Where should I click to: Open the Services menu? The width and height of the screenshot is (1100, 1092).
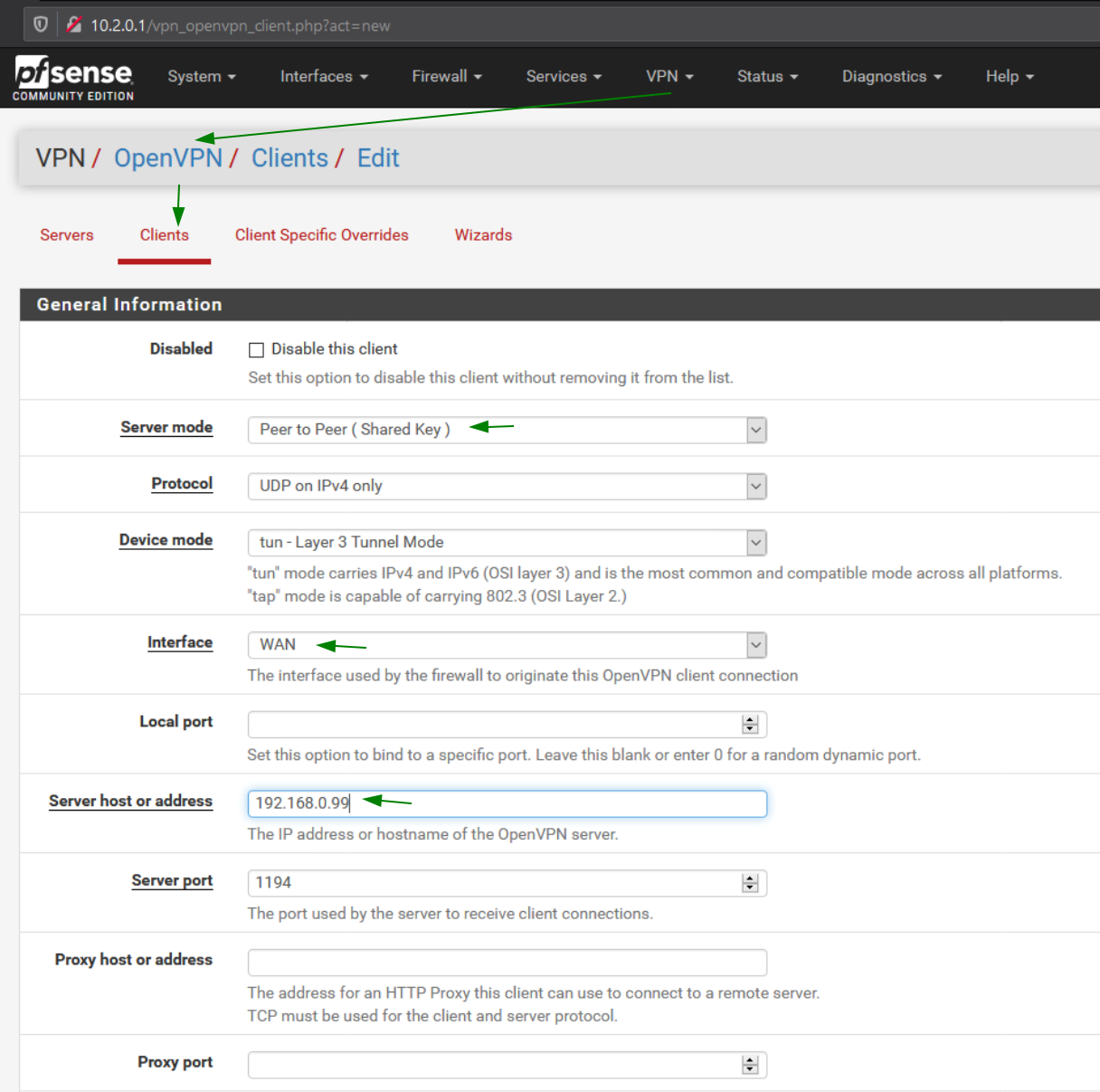tap(564, 77)
